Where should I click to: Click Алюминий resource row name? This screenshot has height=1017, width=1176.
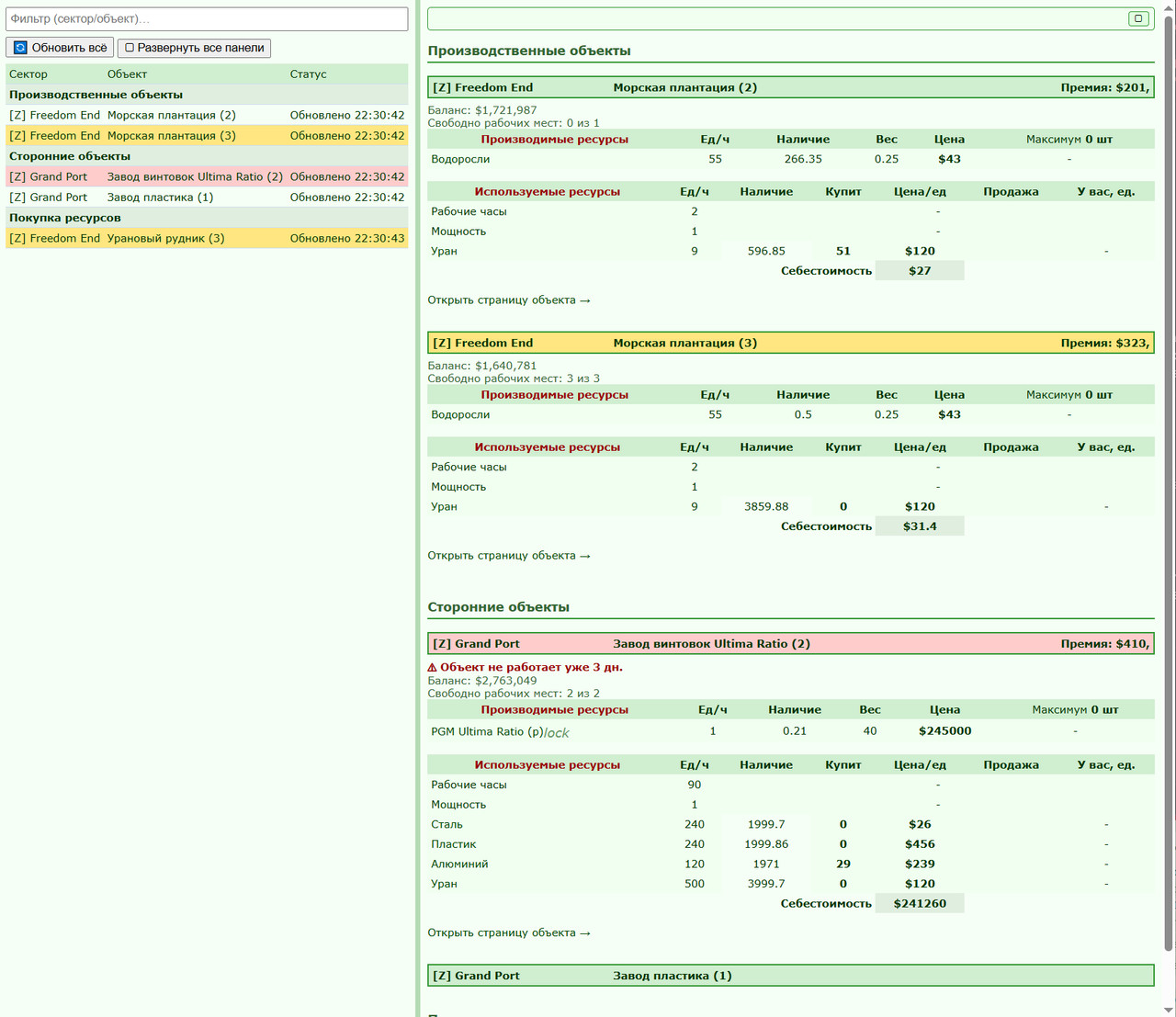click(x=459, y=864)
